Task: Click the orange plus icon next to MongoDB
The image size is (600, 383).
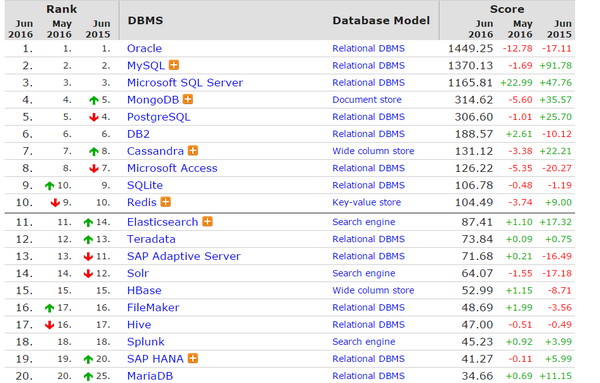Action: (x=188, y=99)
